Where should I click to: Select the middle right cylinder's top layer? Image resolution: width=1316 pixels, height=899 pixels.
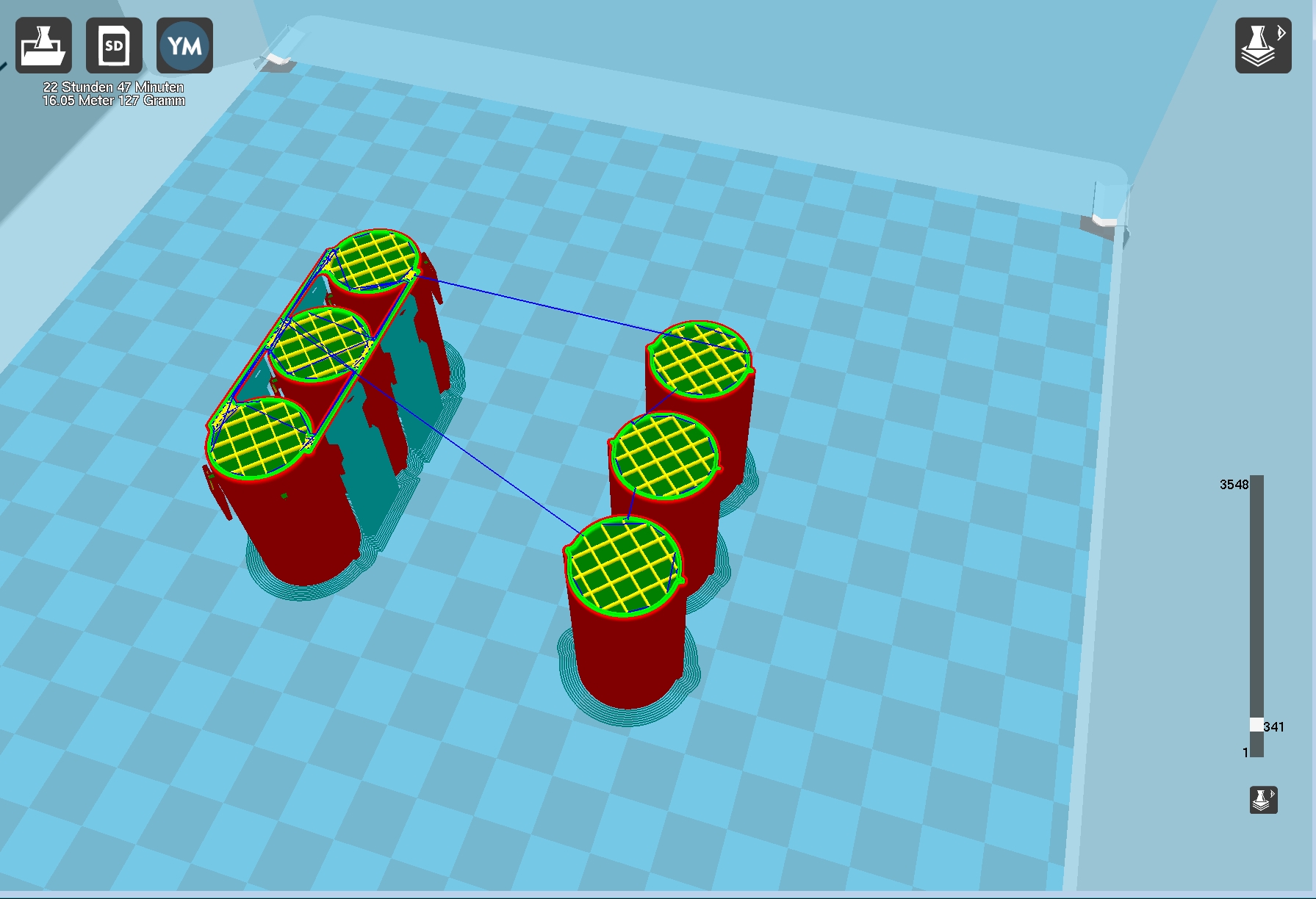665,457
